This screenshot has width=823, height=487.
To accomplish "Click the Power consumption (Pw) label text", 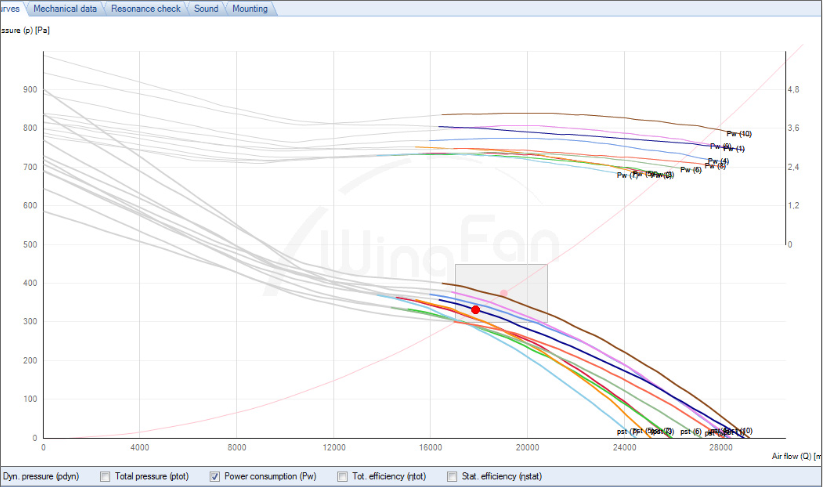I will click(x=268, y=477).
